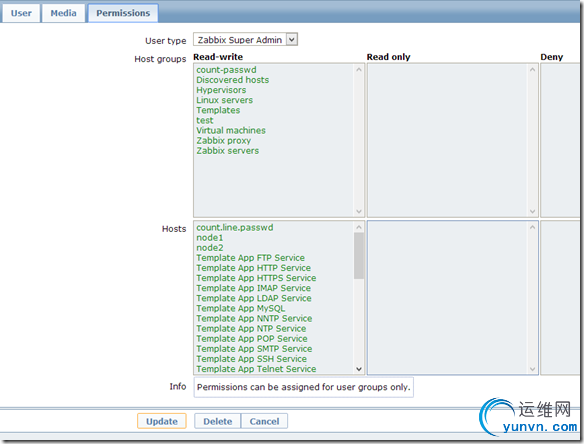Select Template App IMAP Service

pyautogui.click(x=253, y=288)
